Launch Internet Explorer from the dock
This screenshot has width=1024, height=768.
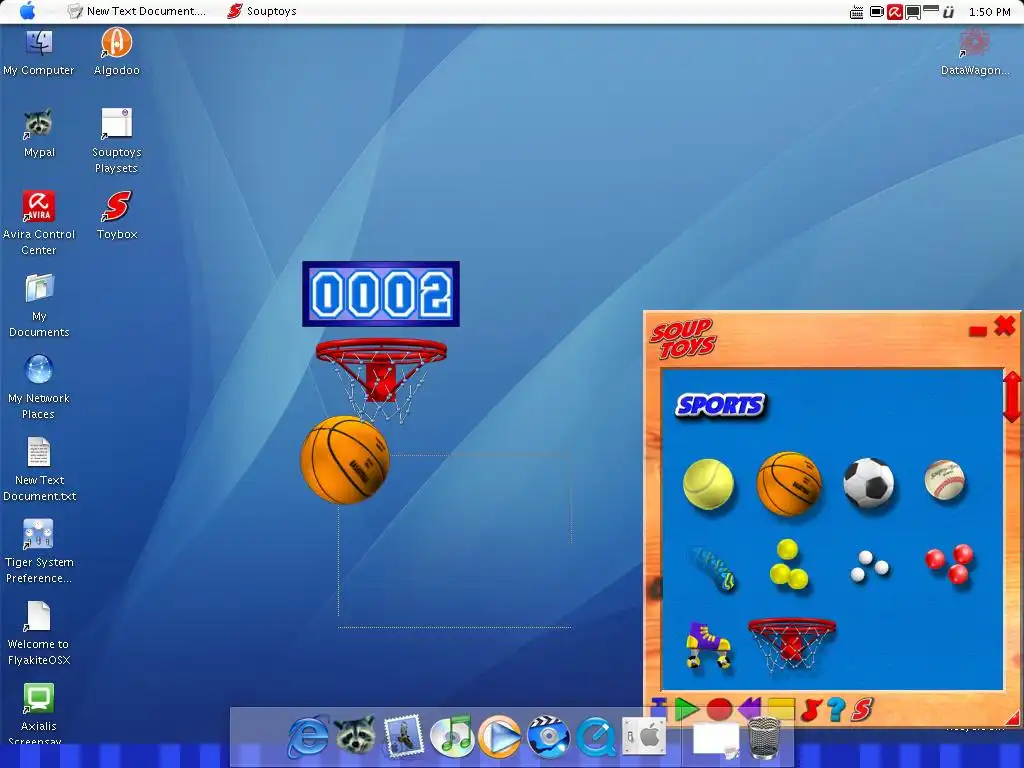[x=308, y=737]
